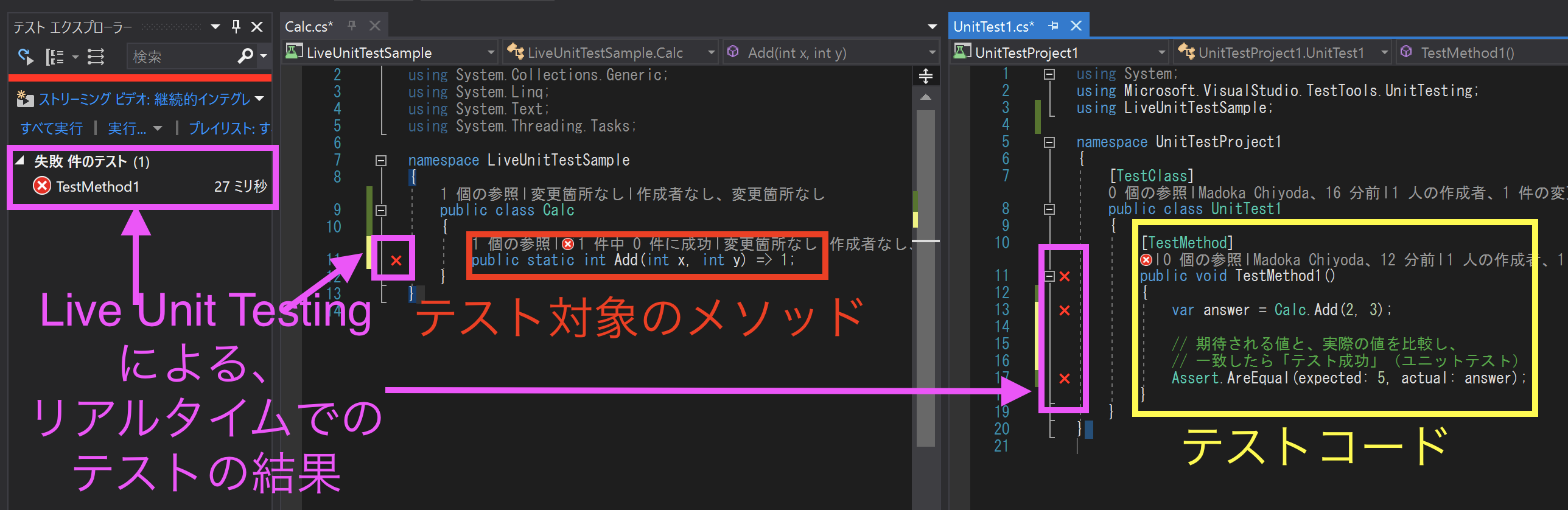Click the fail marker on UnitTest1.cs line 17
The image size is (1568, 510).
(1065, 379)
